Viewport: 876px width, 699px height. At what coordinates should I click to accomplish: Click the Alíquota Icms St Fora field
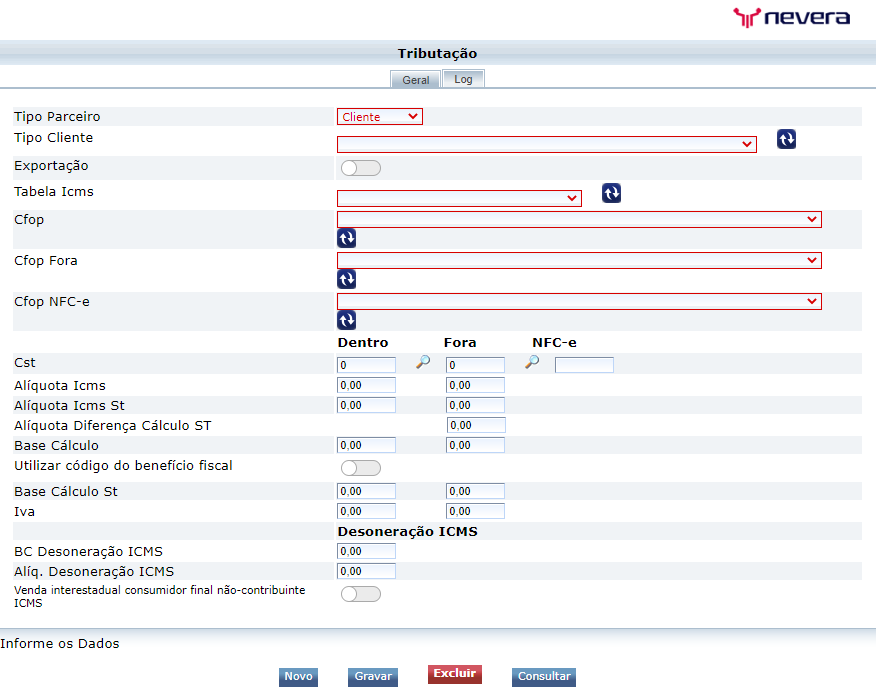(475, 405)
